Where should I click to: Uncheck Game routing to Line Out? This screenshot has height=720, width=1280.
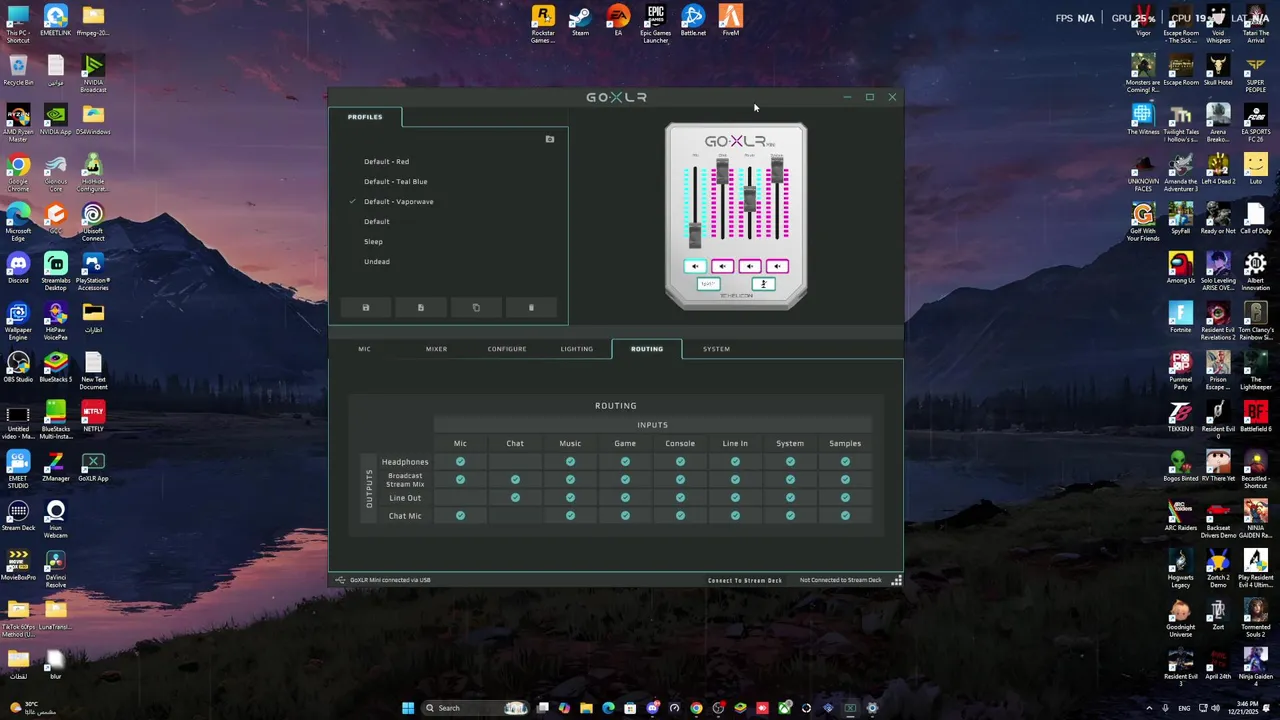pyautogui.click(x=625, y=498)
